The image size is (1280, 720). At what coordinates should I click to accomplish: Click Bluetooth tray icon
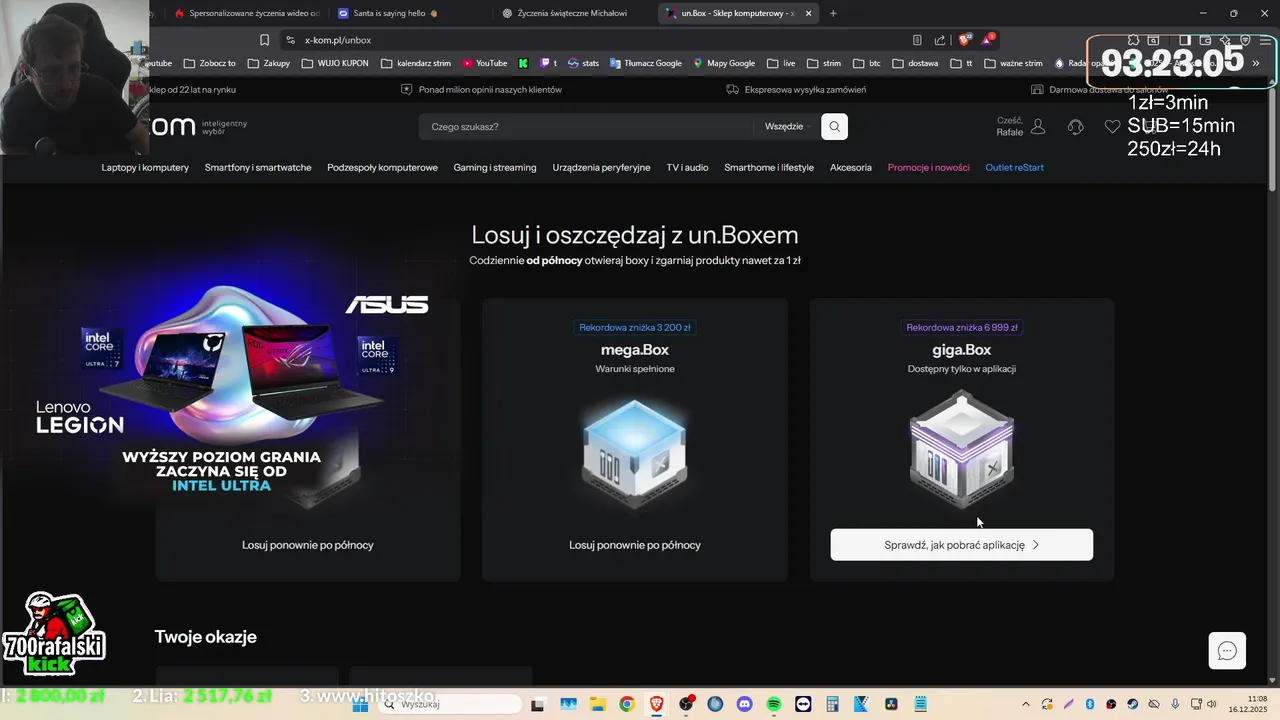[1089, 704]
